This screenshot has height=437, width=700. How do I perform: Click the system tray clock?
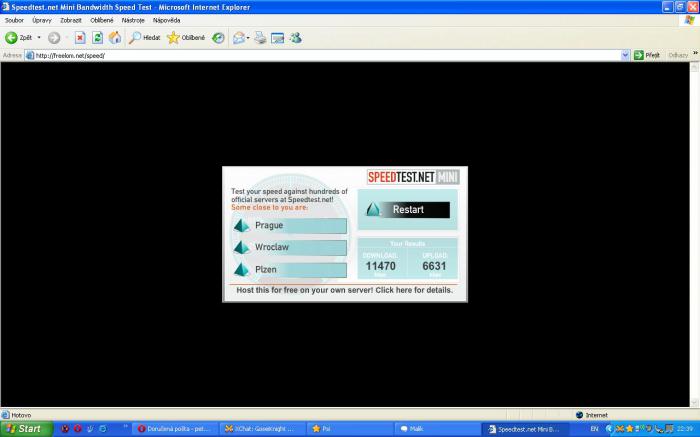685,429
